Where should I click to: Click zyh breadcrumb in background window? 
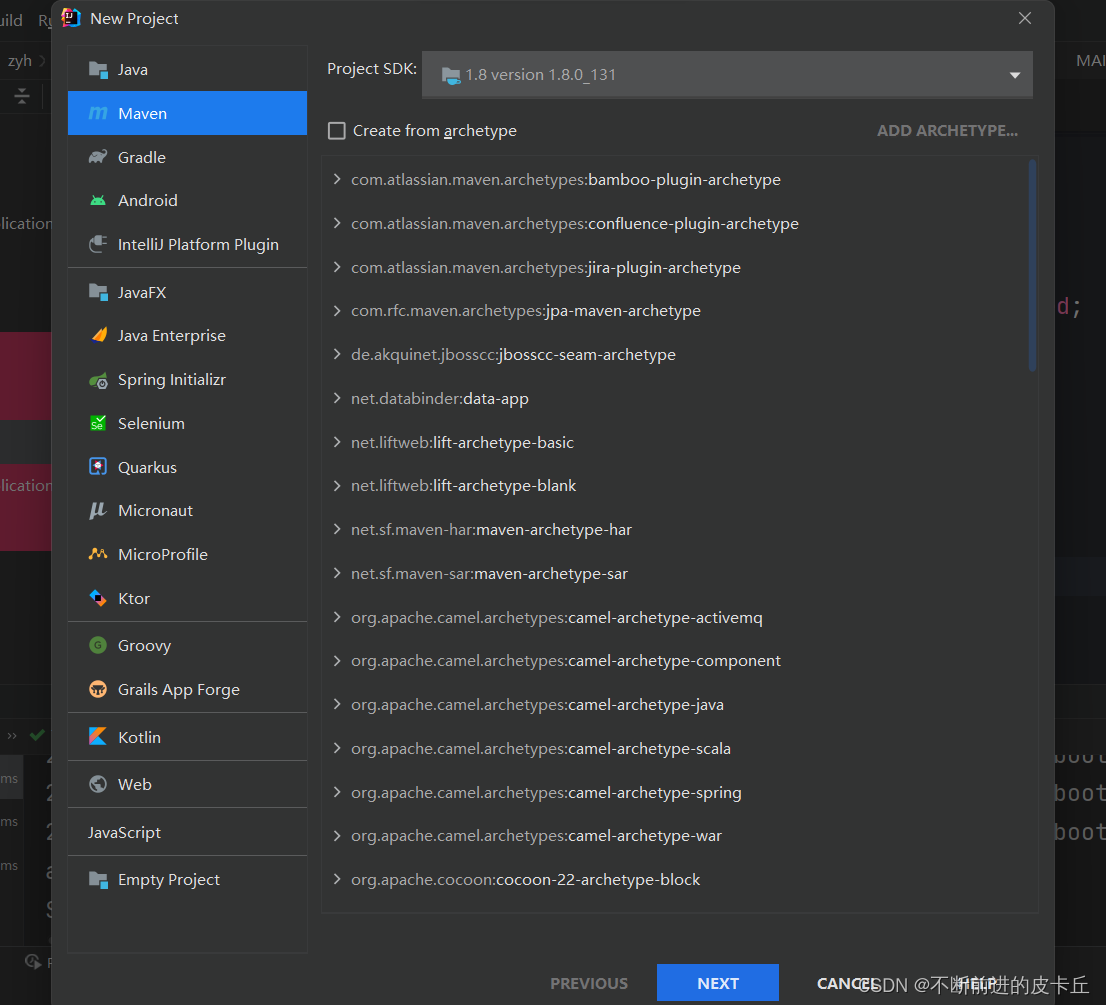(x=20, y=61)
